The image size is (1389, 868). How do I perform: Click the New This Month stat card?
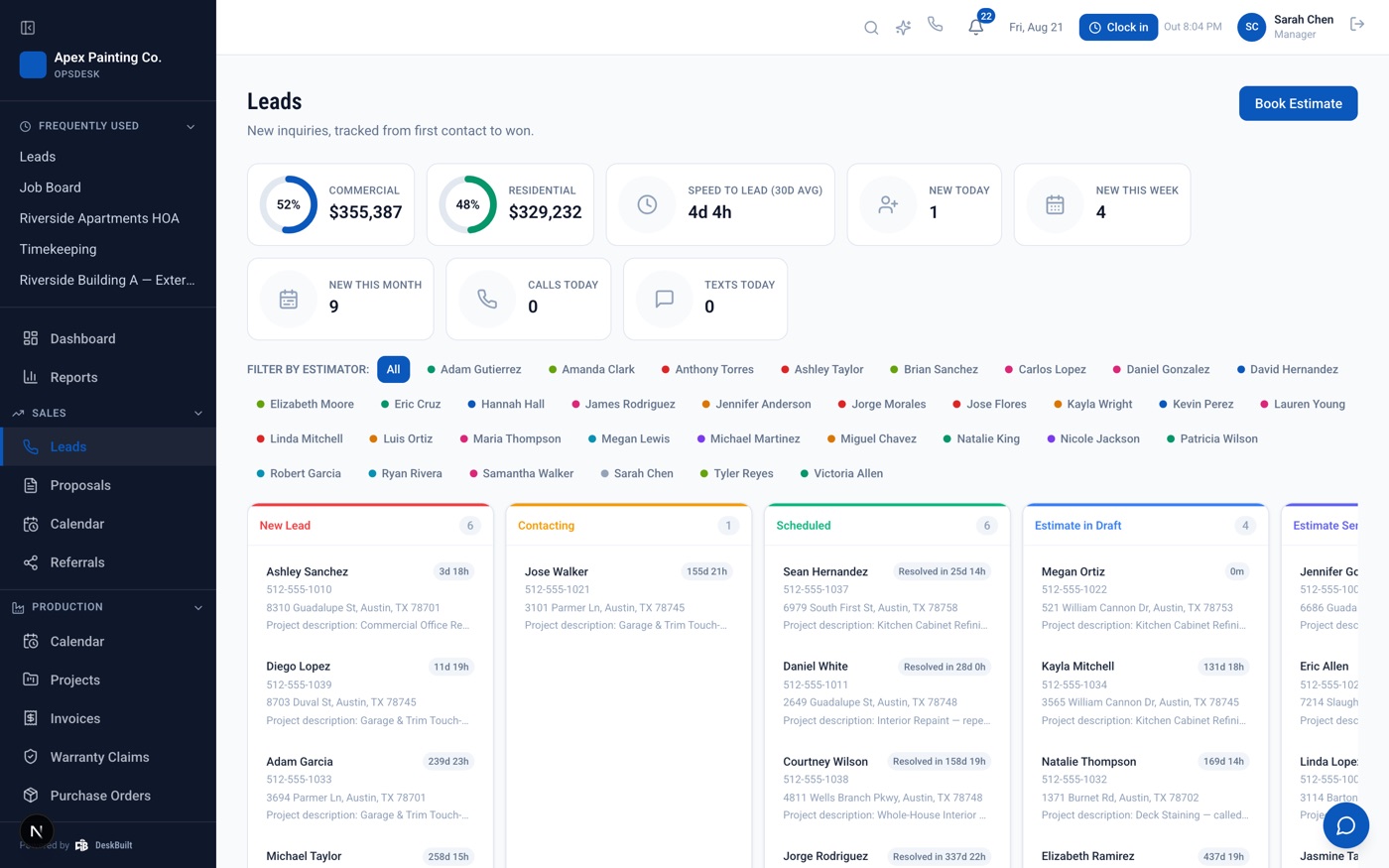point(340,299)
